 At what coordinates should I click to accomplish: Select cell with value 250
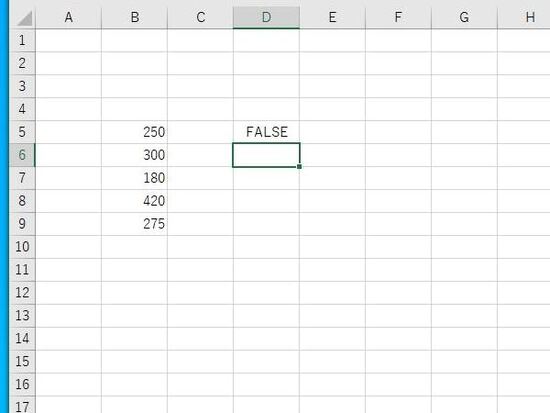[135, 132]
